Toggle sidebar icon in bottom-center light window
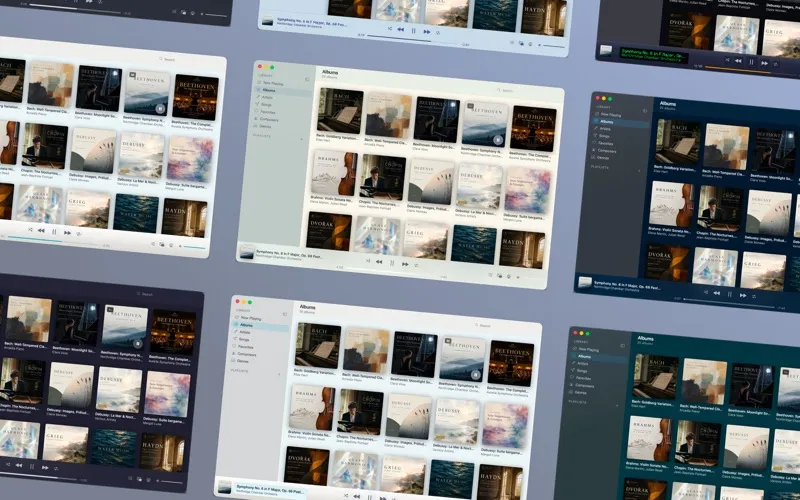This screenshot has height=500, width=800. click(285, 314)
